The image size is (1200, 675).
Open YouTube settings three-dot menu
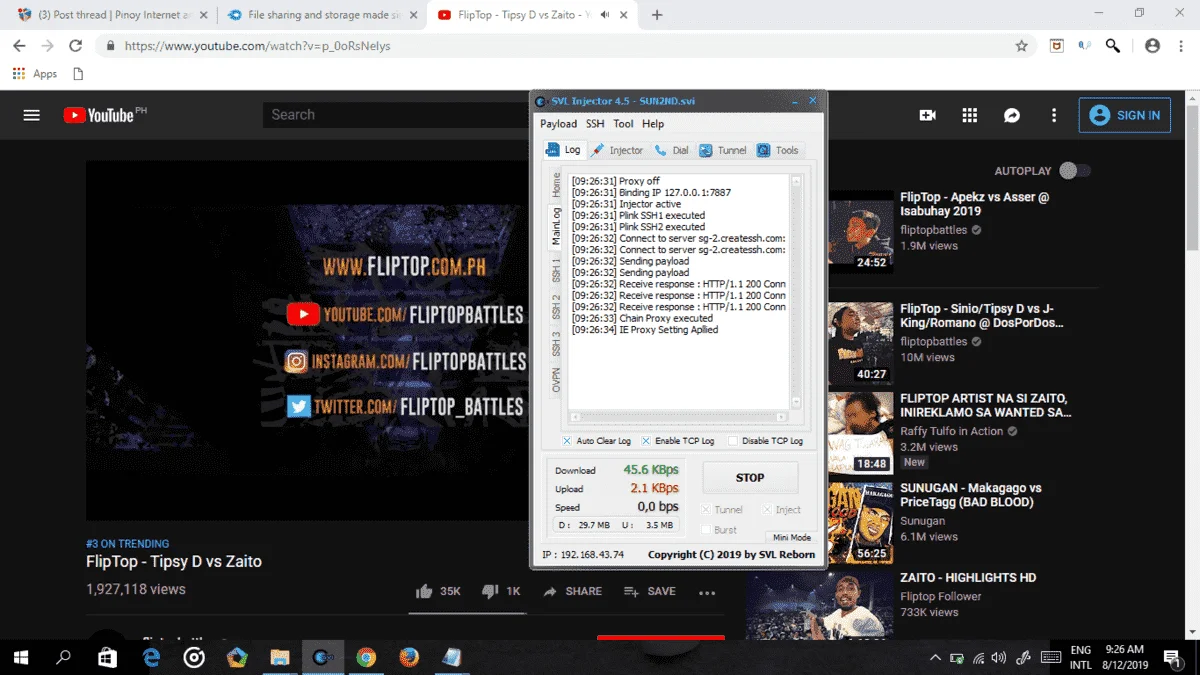tap(1053, 115)
